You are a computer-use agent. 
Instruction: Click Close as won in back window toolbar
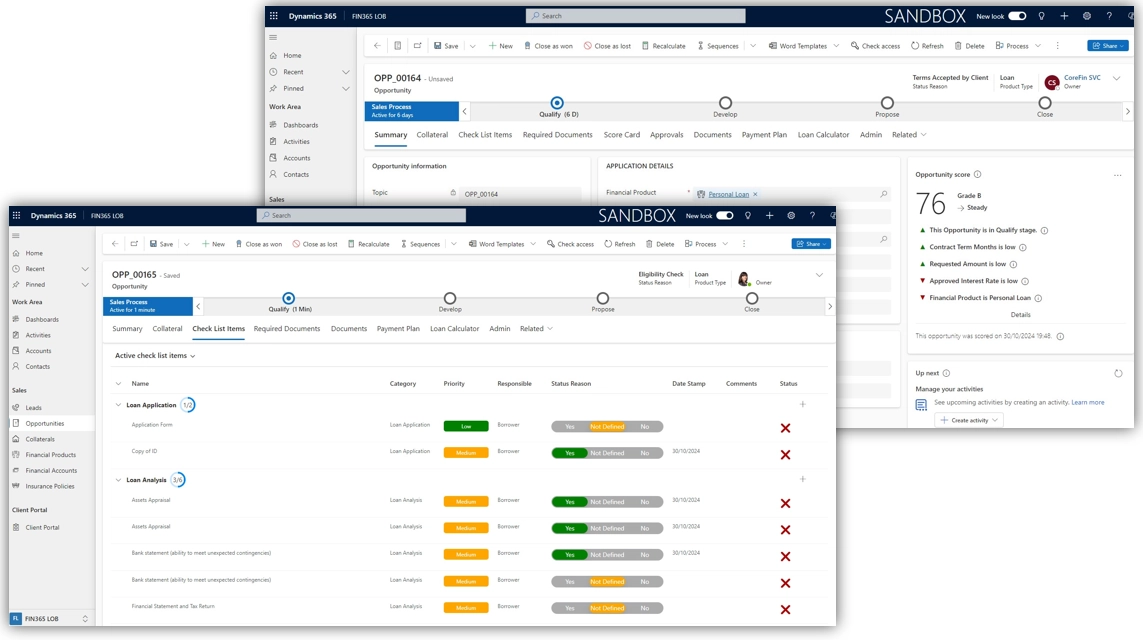pyautogui.click(x=548, y=46)
